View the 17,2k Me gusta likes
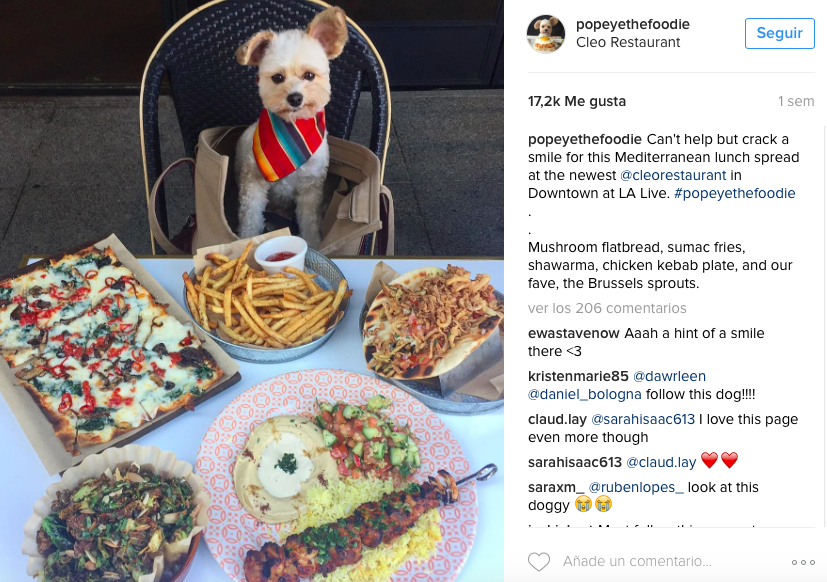827x582 pixels. click(576, 101)
